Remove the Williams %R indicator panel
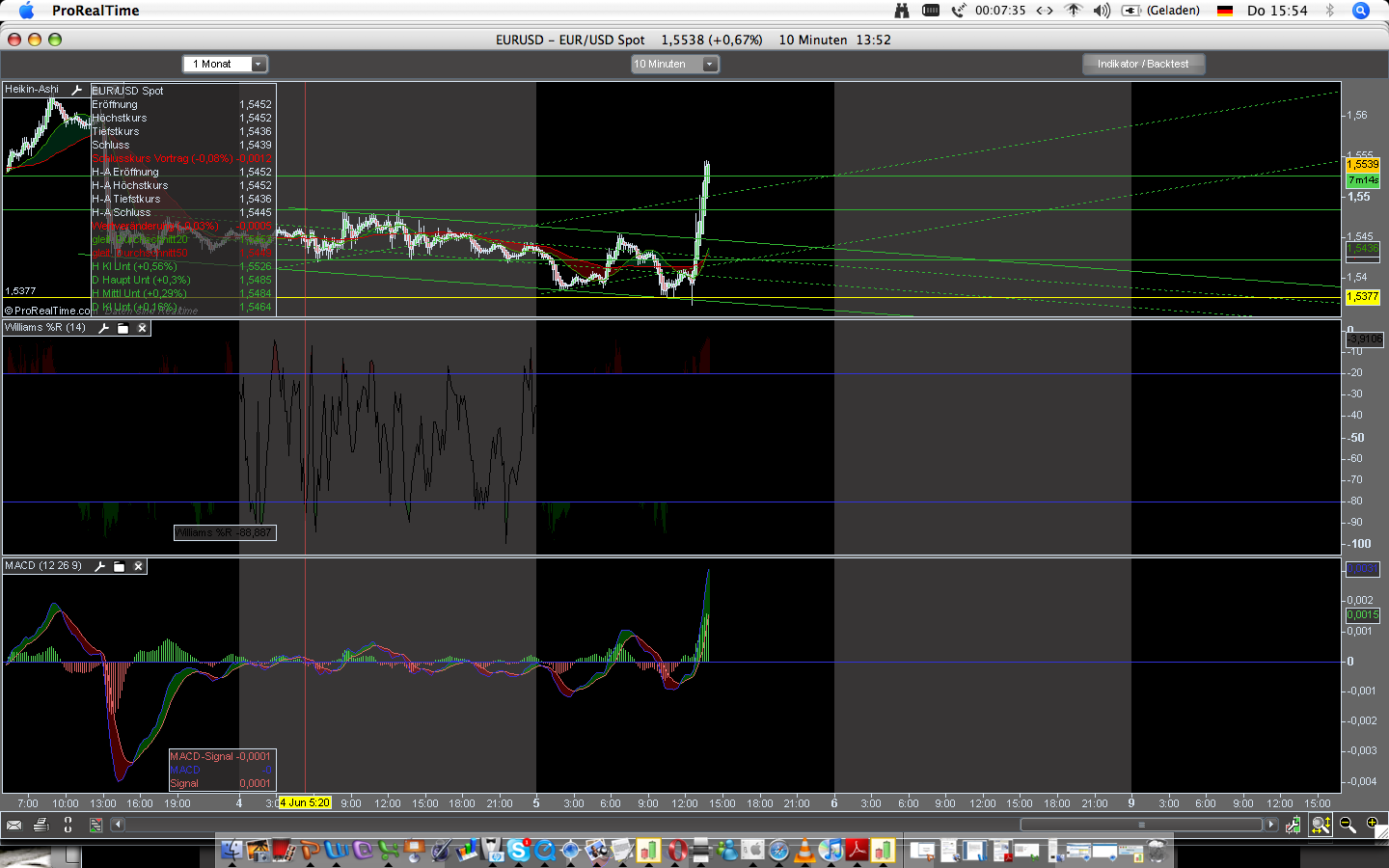The height and width of the screenshot is (868, 1389). pos(142,328)
